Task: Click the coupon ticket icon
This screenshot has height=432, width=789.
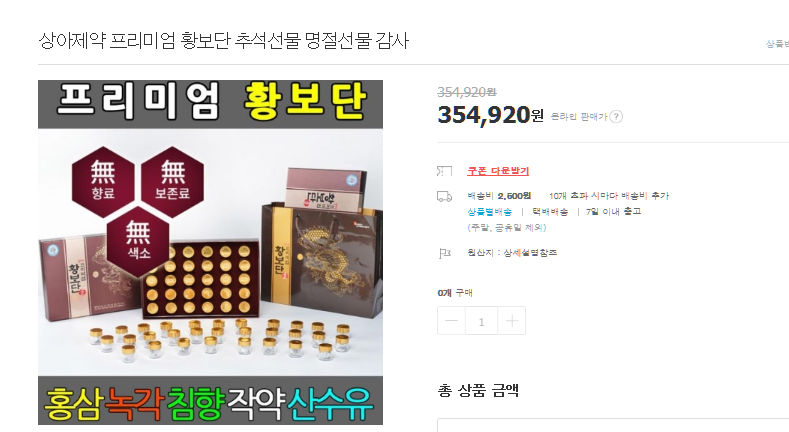Action: click(444, 171)
